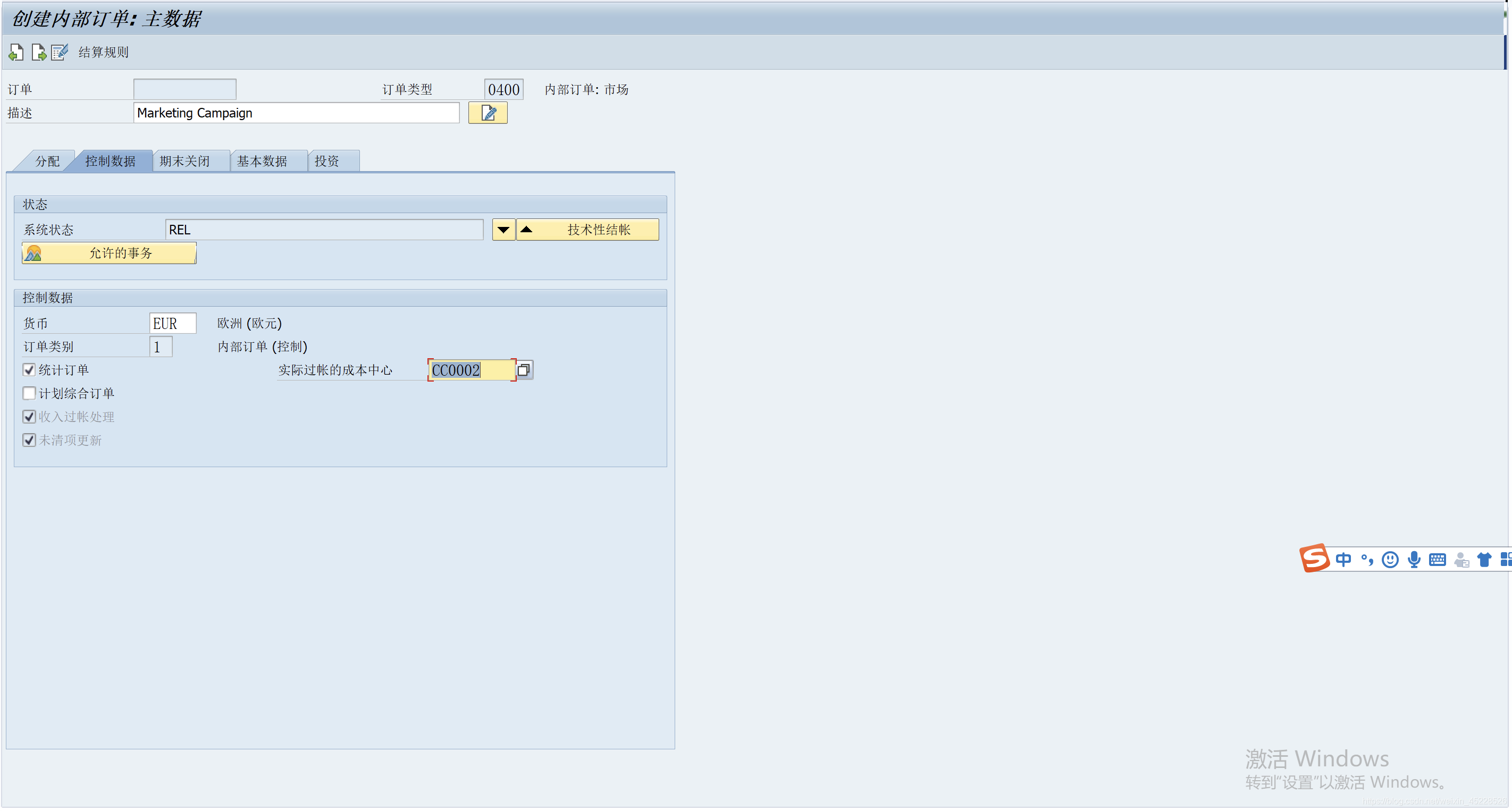Click the down arrow next to system status
1512x811 pixels.
click(x=503, y=230)
